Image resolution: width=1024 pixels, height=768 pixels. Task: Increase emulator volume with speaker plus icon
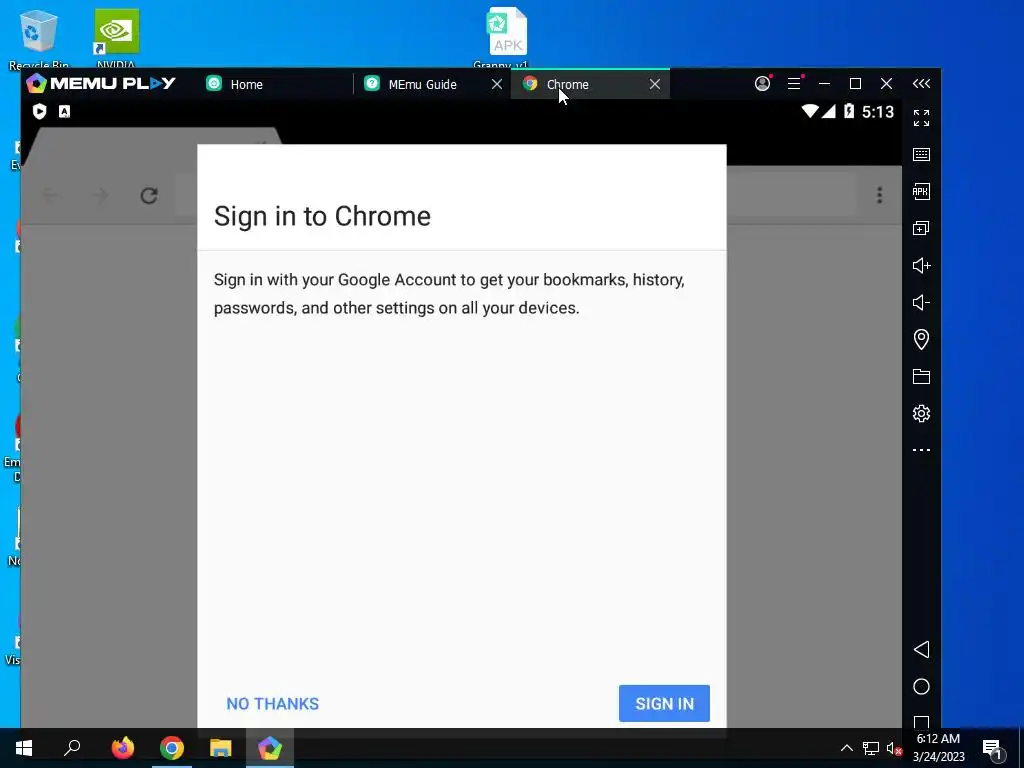click(921, 265)
